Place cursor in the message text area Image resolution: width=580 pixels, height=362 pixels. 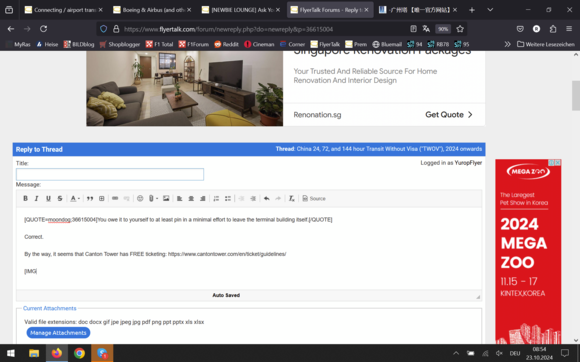pyautogui.click(x=249, y=248)
